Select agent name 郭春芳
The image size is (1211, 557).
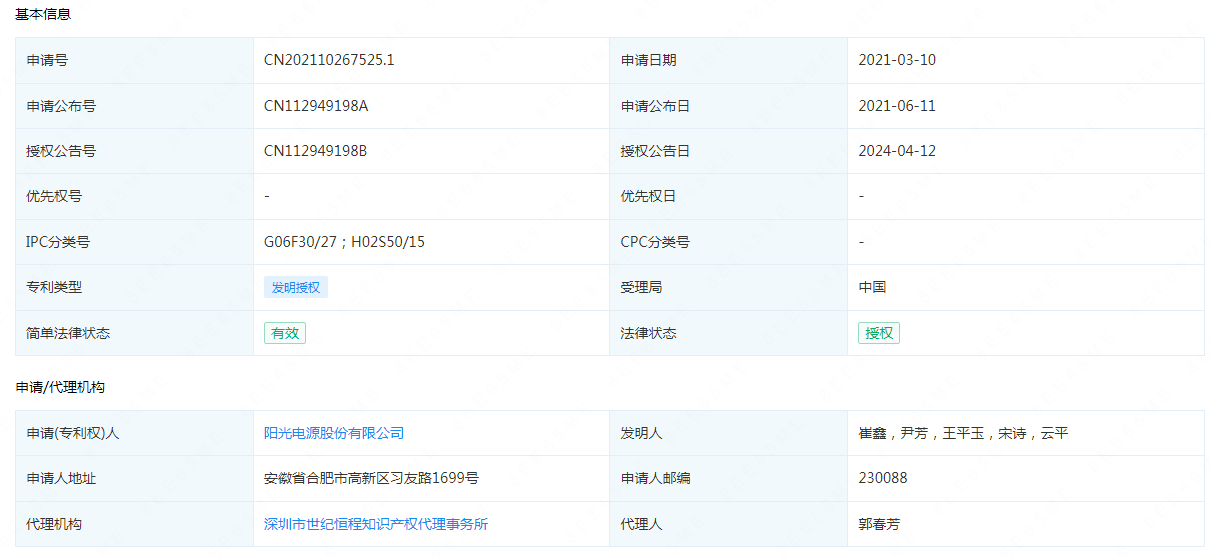tap(879, 524)
